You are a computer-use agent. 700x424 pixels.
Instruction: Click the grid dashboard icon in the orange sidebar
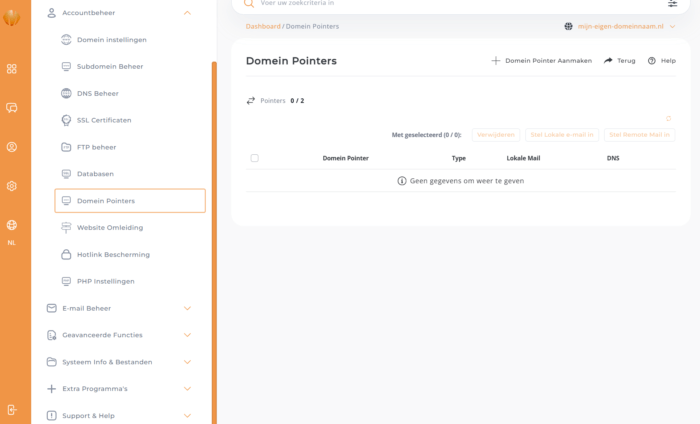(x=12, y=69)
